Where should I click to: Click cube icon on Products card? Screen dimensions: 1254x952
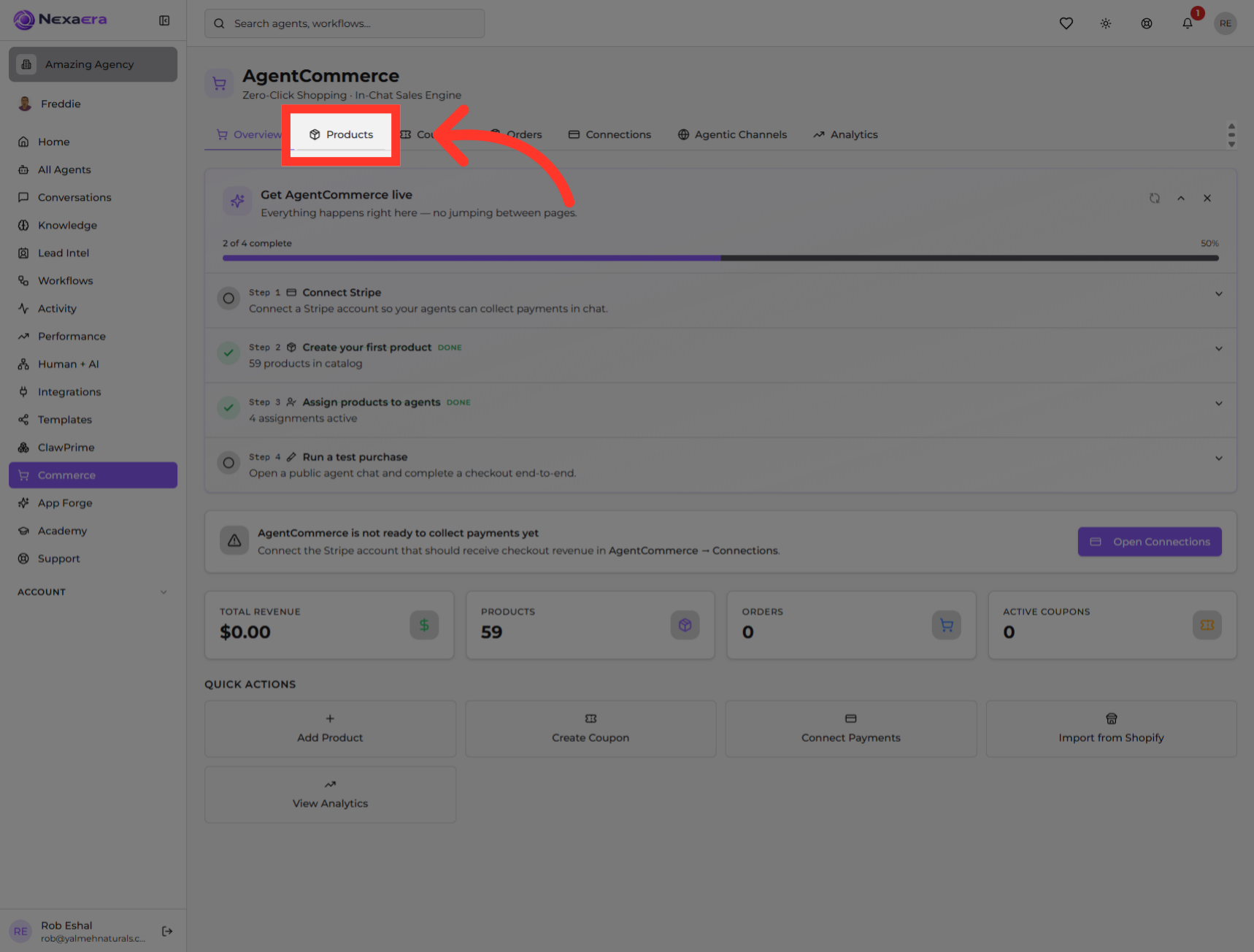(x=685, y=625)
